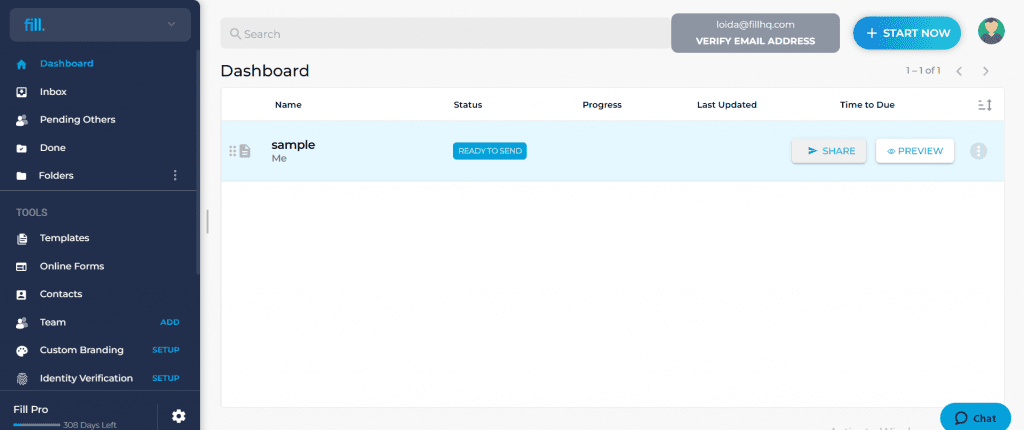Click the Pending Others people icon
Image resolution: width=1024 pixels, height=430 pixels.
click(22, 120)
